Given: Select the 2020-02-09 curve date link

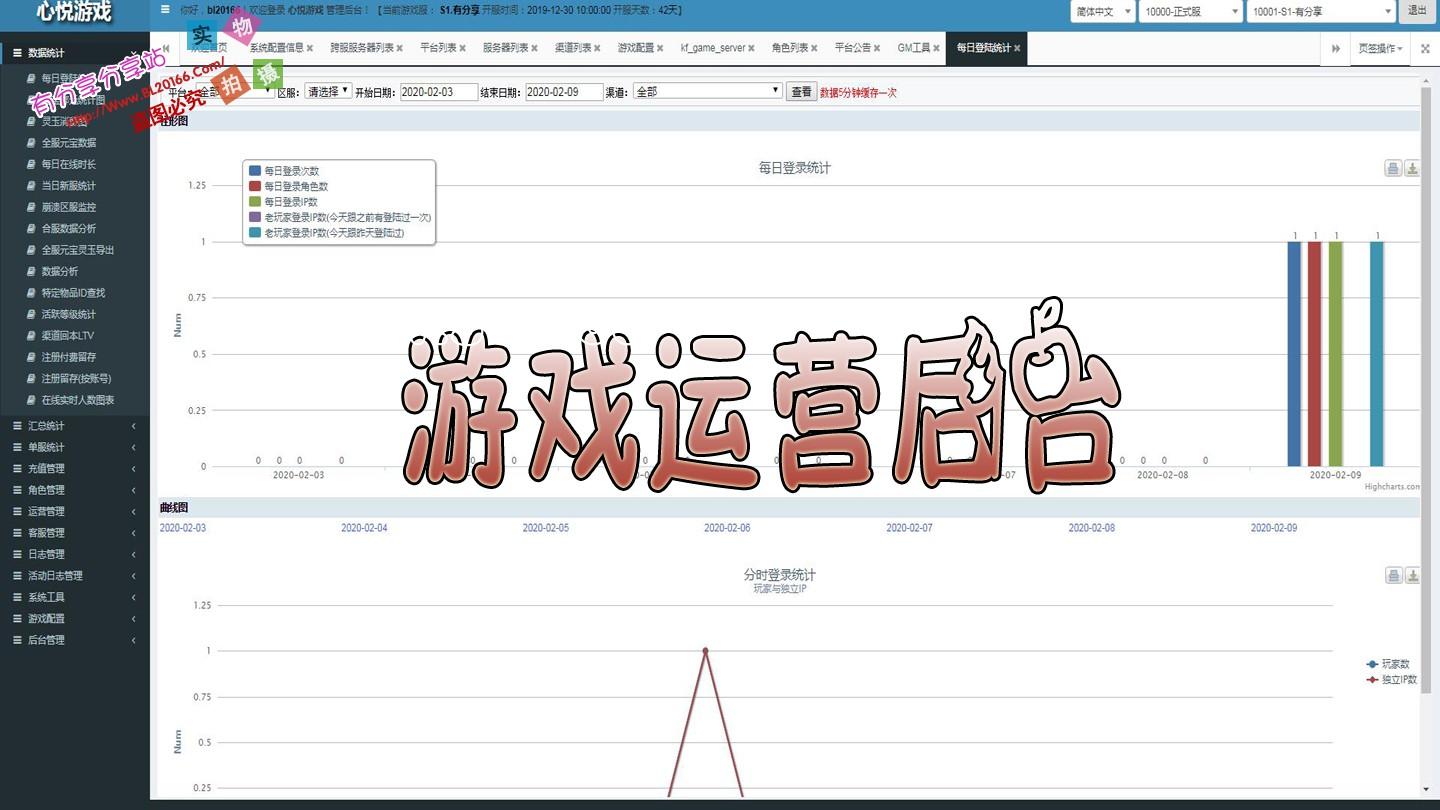Looking at the screenshot, I should click(1274, 527).
